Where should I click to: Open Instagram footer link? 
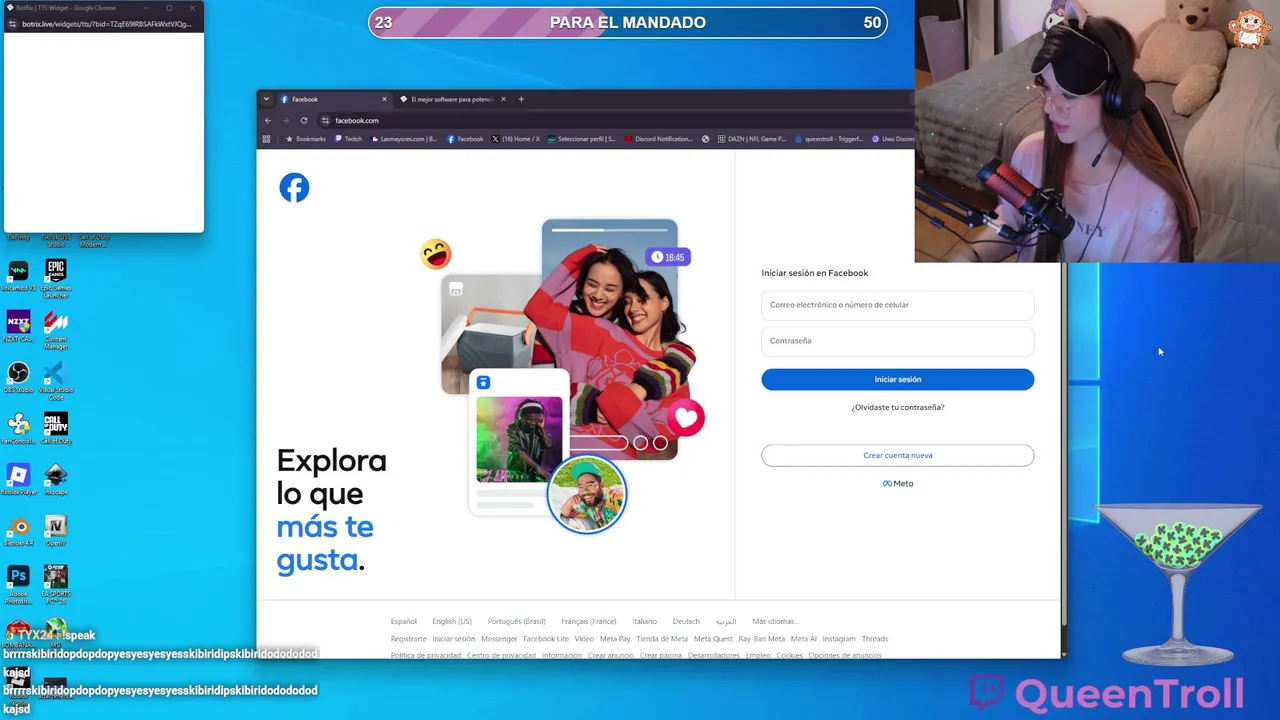click(x=839, y=638)
